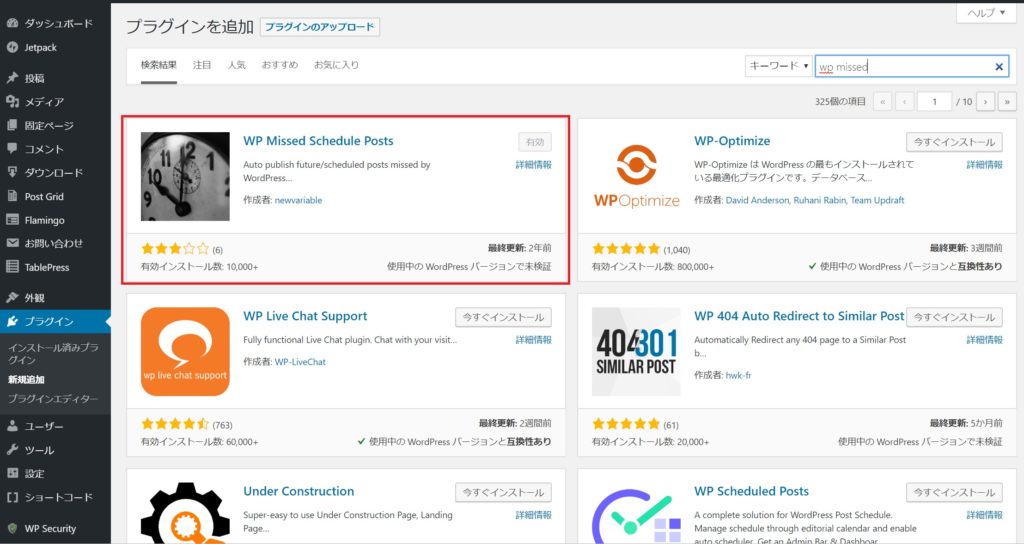Switch to 注目 featured tab
The image size is (1024, 544).
coord(202,65)
